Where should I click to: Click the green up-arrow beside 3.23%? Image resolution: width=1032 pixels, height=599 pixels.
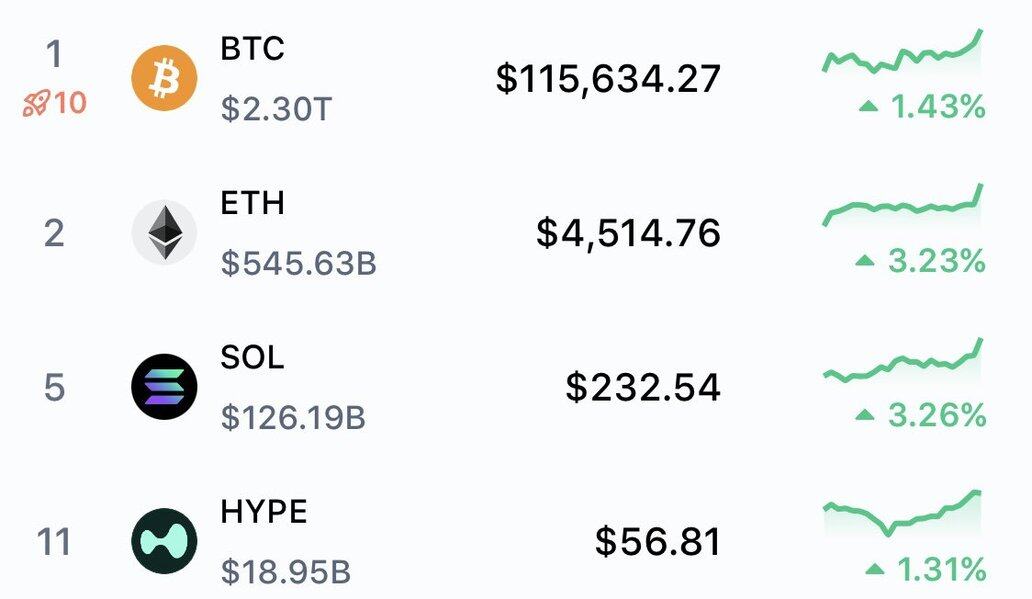(x=865, y=261)
